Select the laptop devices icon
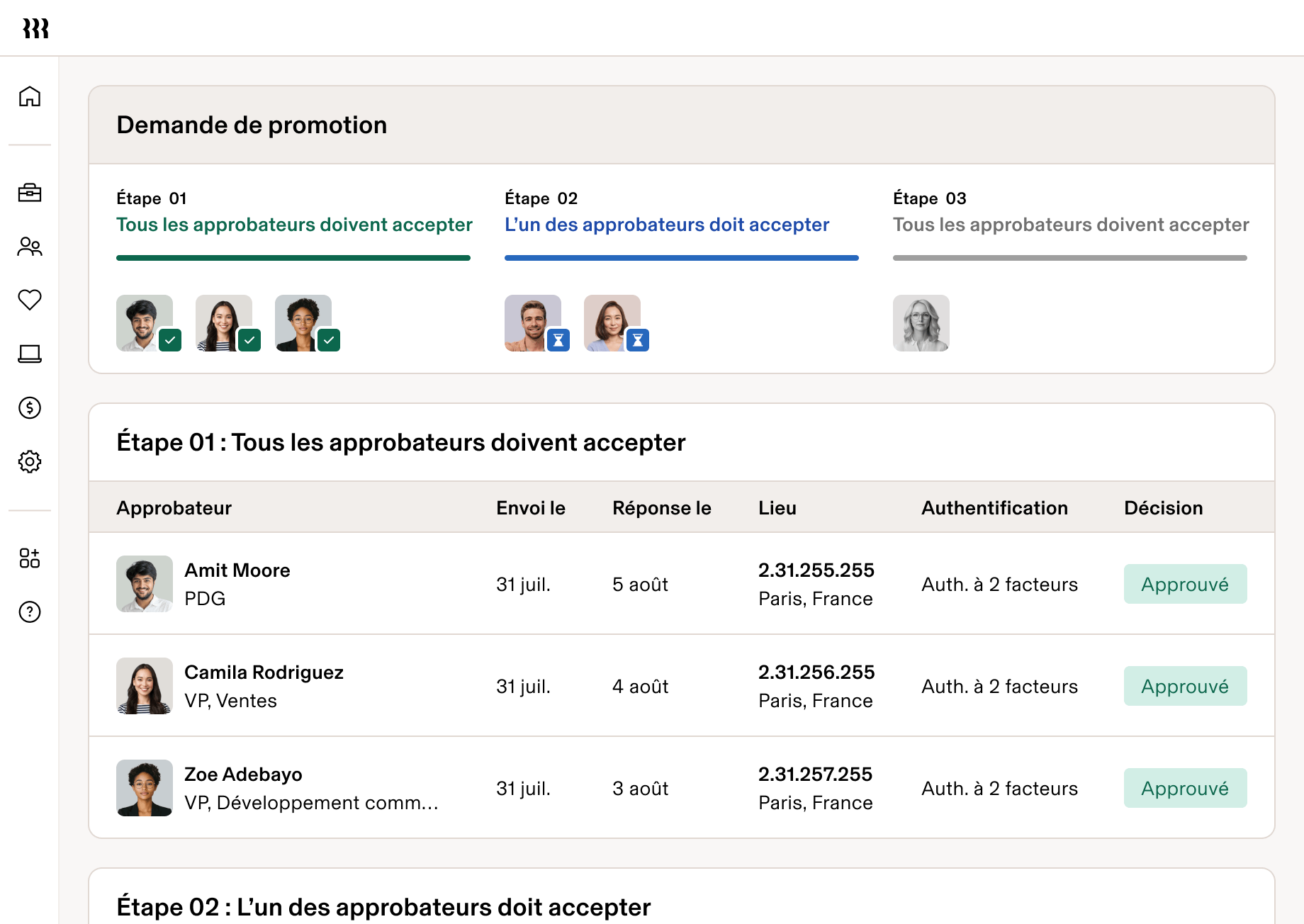Image resolution: width=1304 pixels, height=924 pixels. pos(30,355)
